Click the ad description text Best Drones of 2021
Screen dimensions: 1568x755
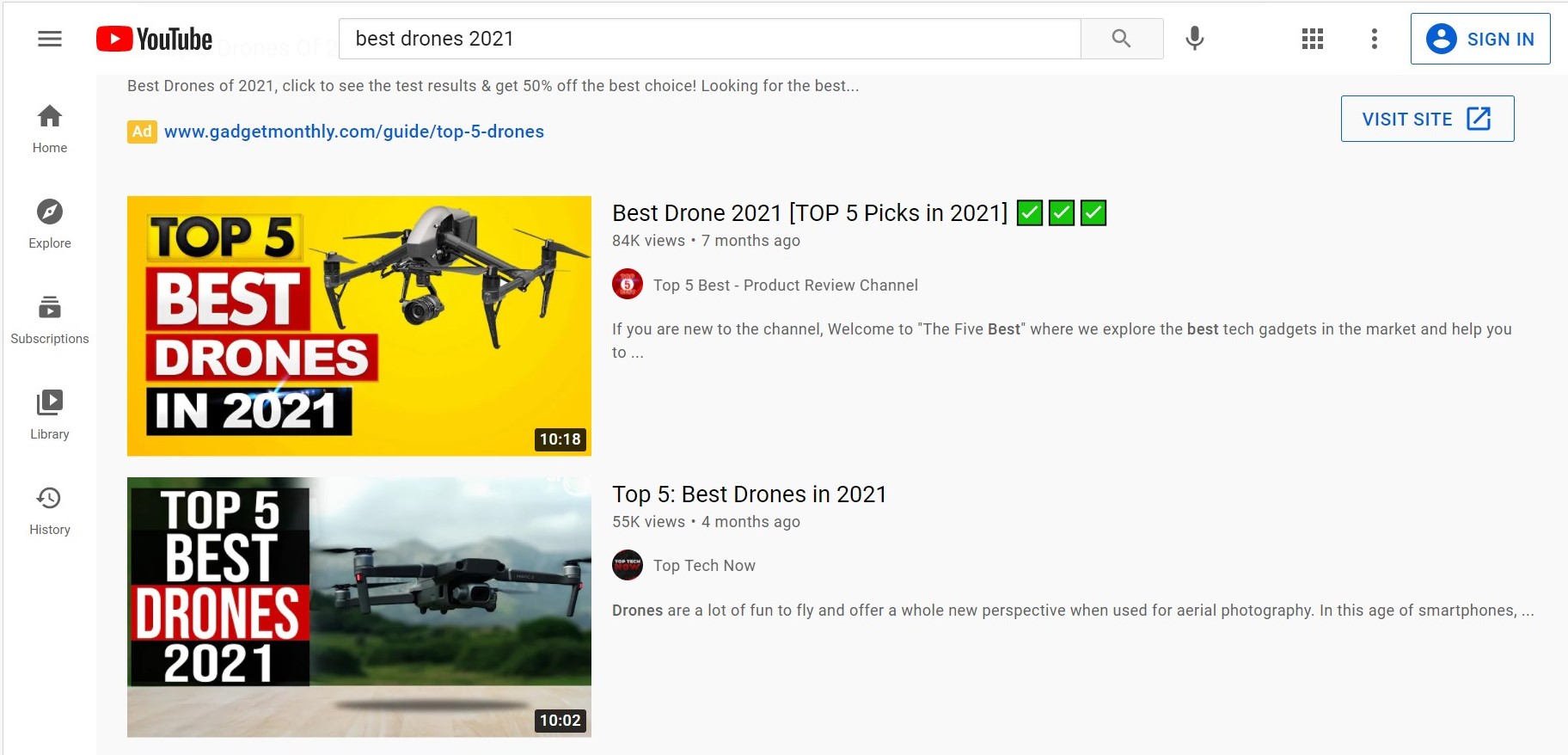[x=493, y=86]
